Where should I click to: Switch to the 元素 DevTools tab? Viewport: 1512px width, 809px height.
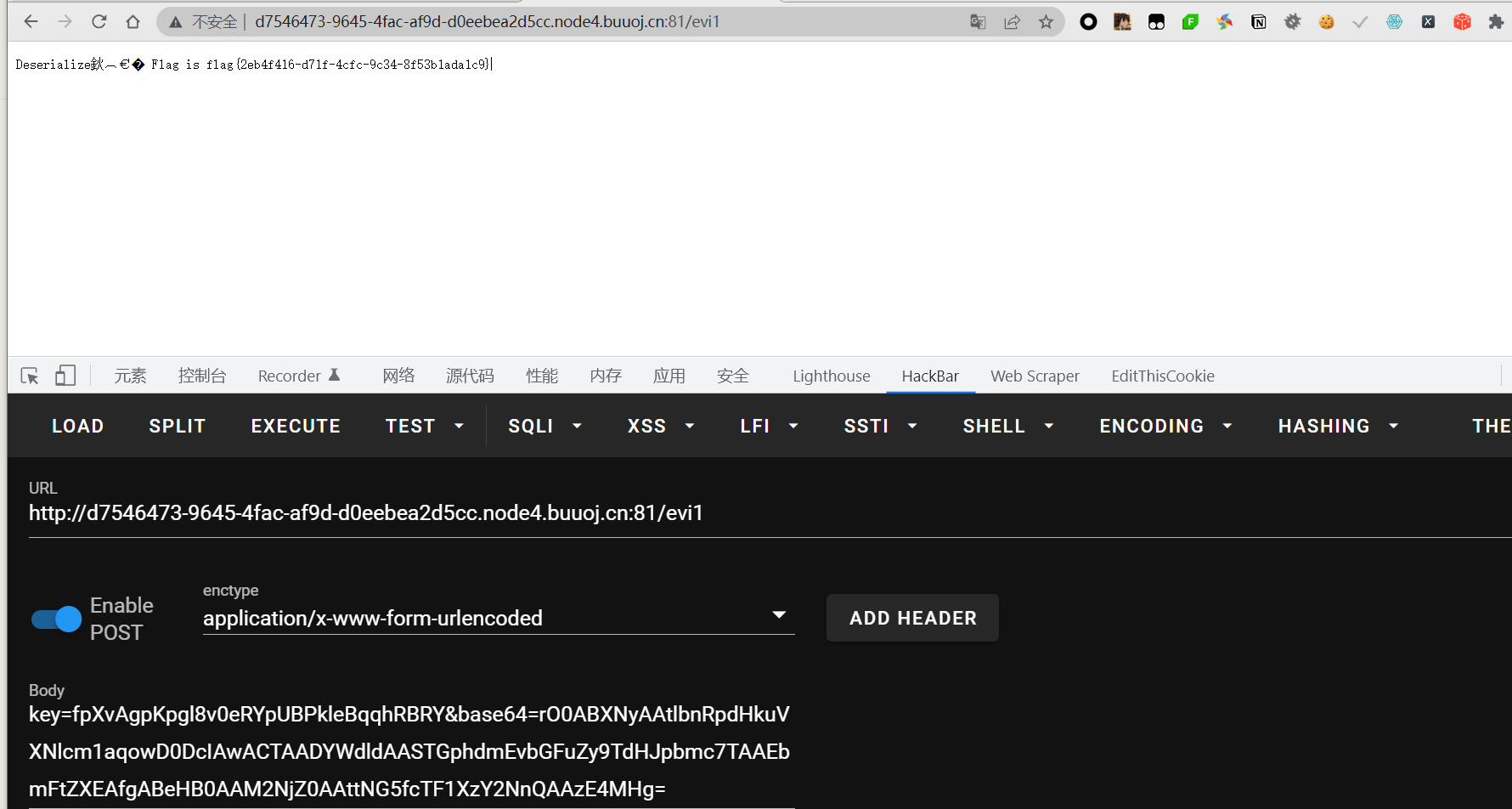click(130, 376)
